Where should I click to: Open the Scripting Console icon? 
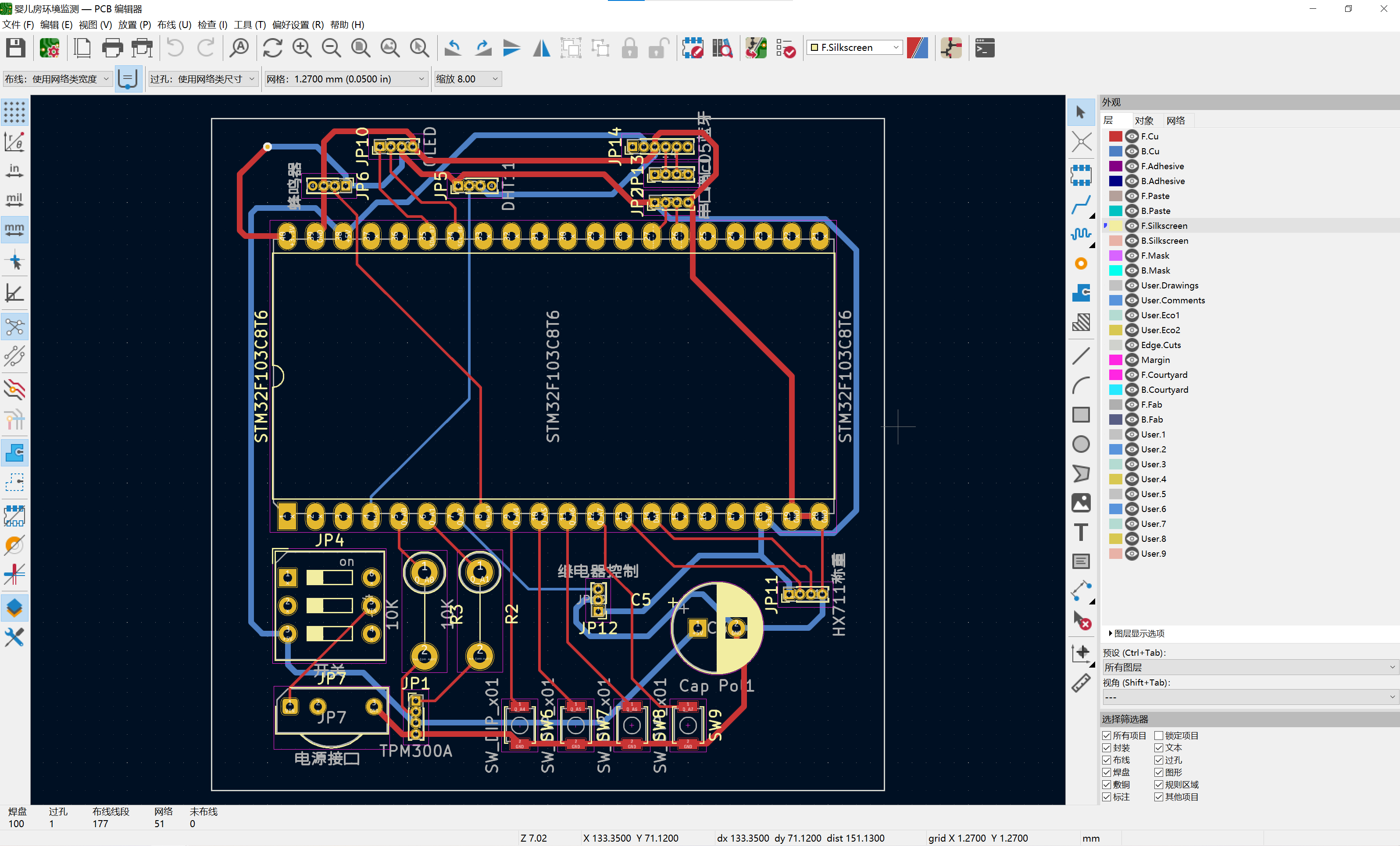[985, 48]
